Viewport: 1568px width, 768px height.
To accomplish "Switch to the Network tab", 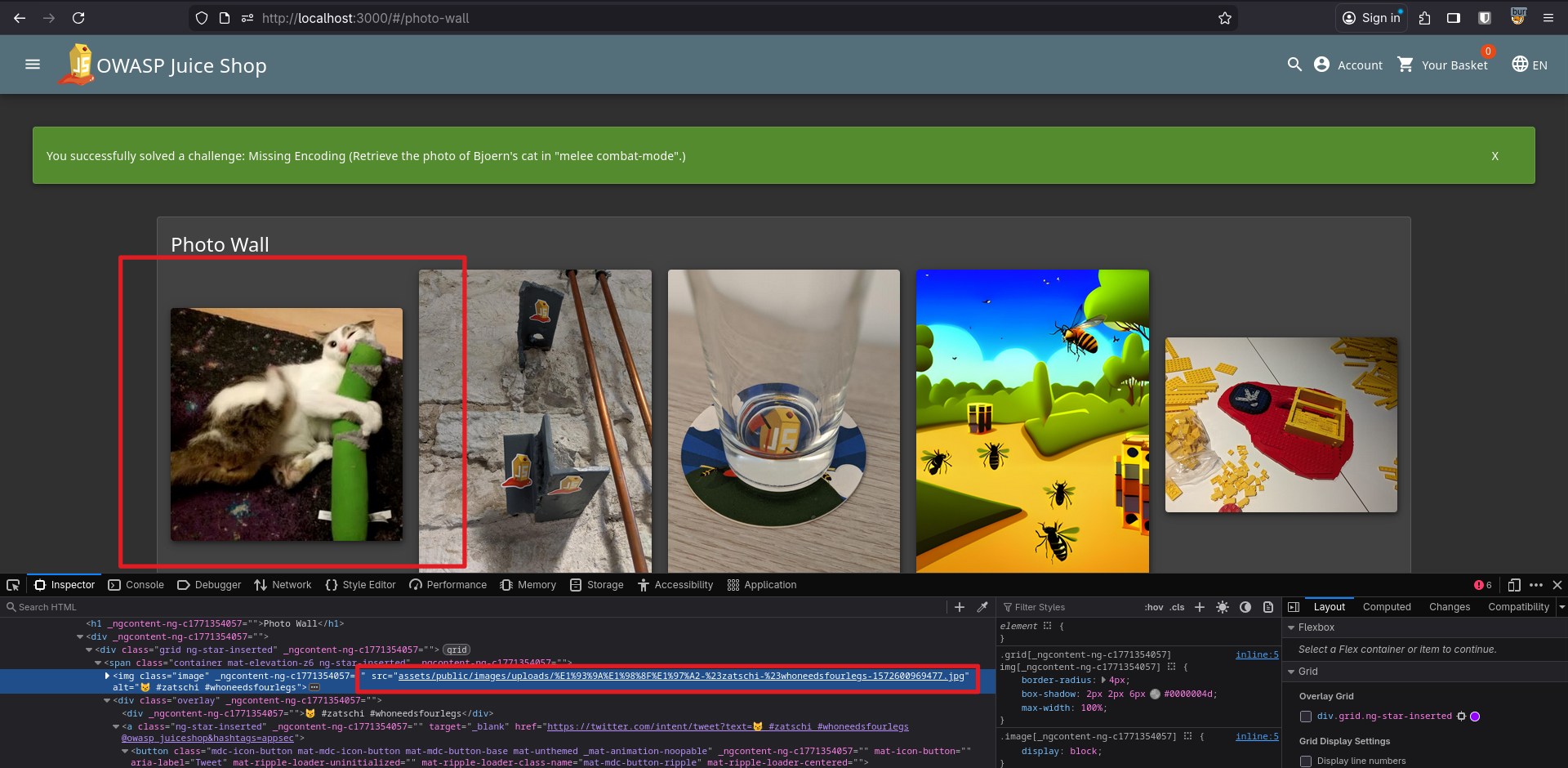I will pos(283,585).
